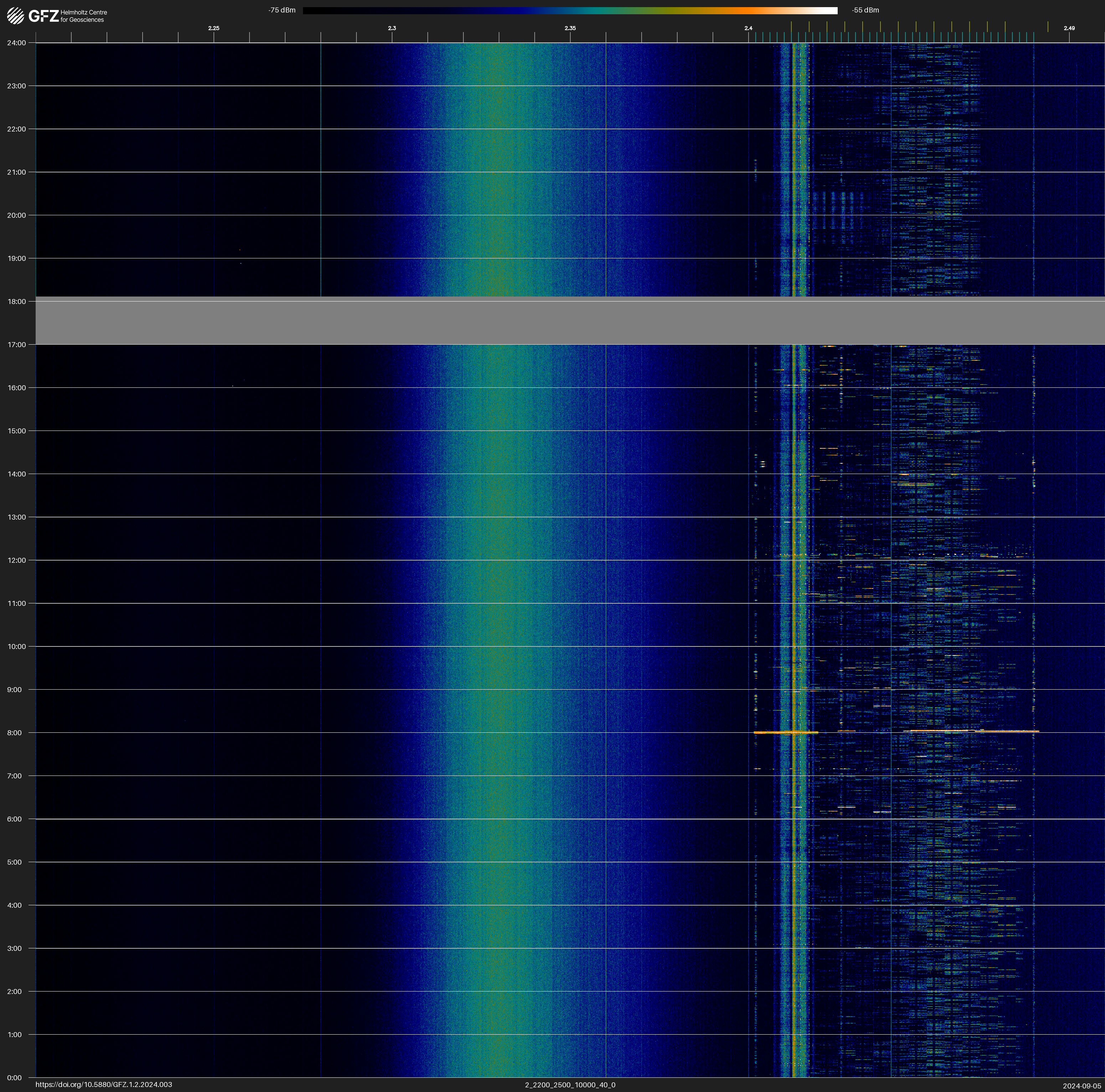Click the power color scale gradient bar

point(570,10)
